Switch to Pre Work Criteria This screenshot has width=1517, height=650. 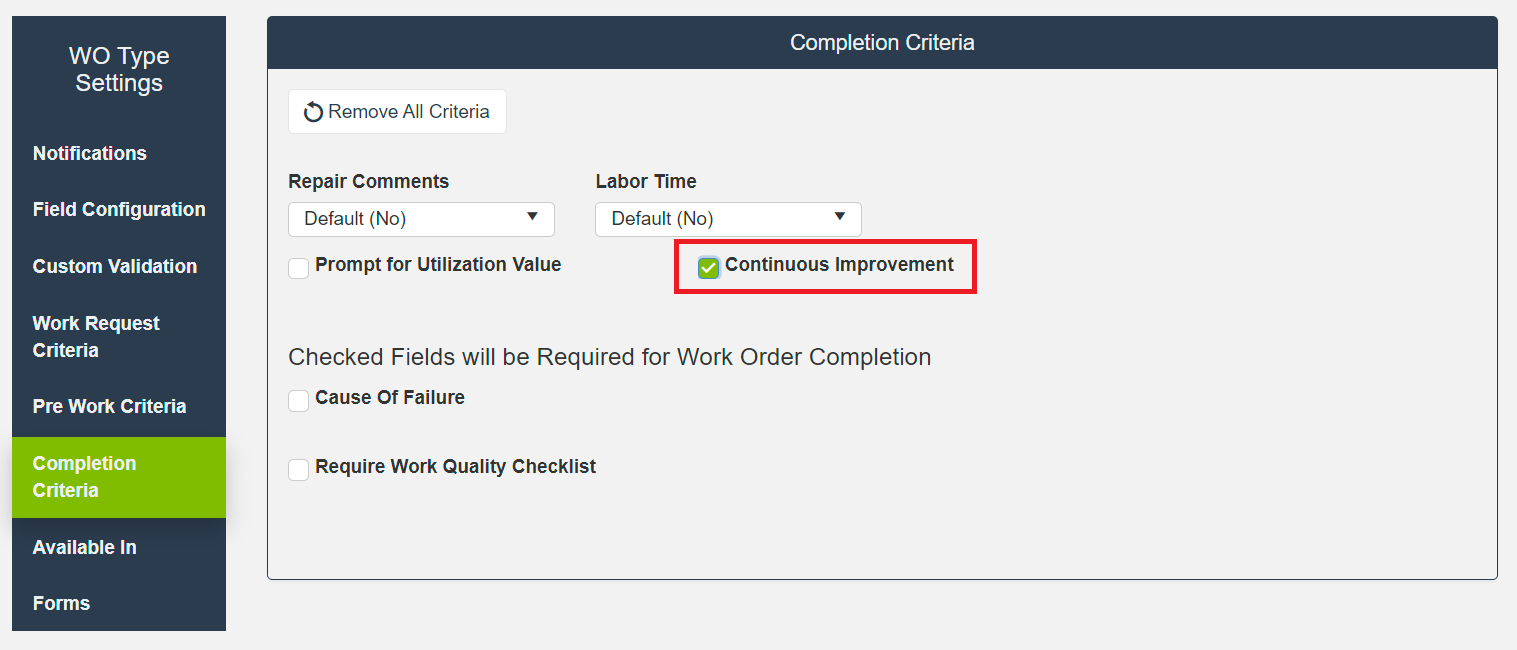tap(110, 406)
